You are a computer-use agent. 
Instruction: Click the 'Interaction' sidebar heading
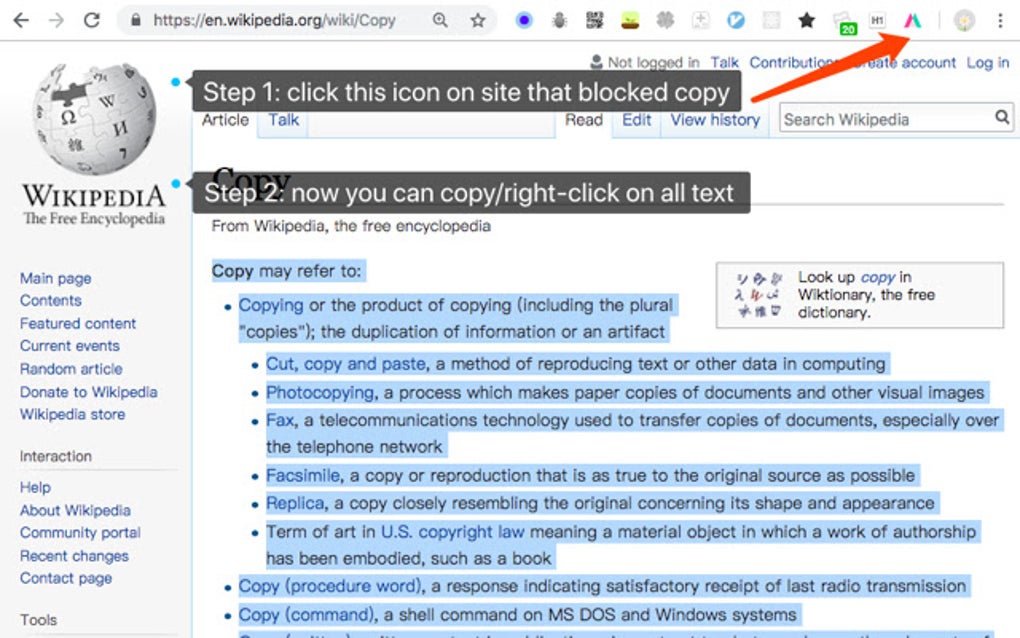55,456
